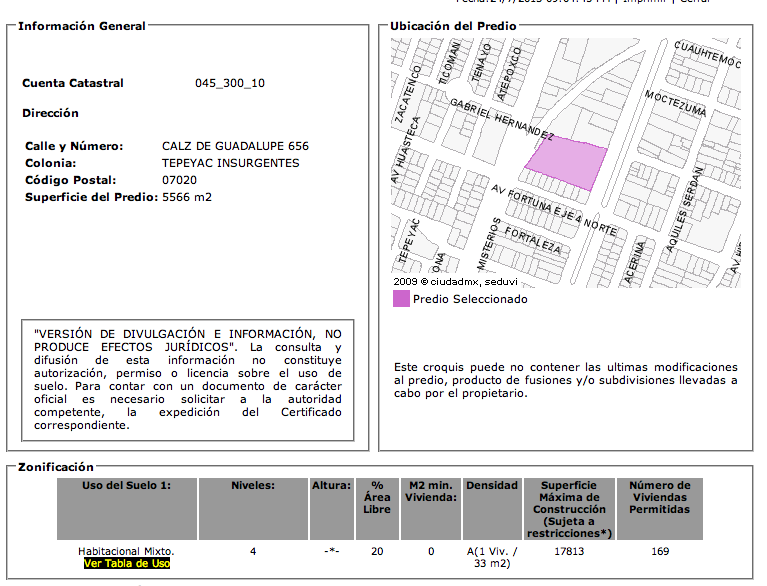The height and width of the screenshot is (586, 767).
Task: Click the Calle y Número label
Action: (74, 146)
